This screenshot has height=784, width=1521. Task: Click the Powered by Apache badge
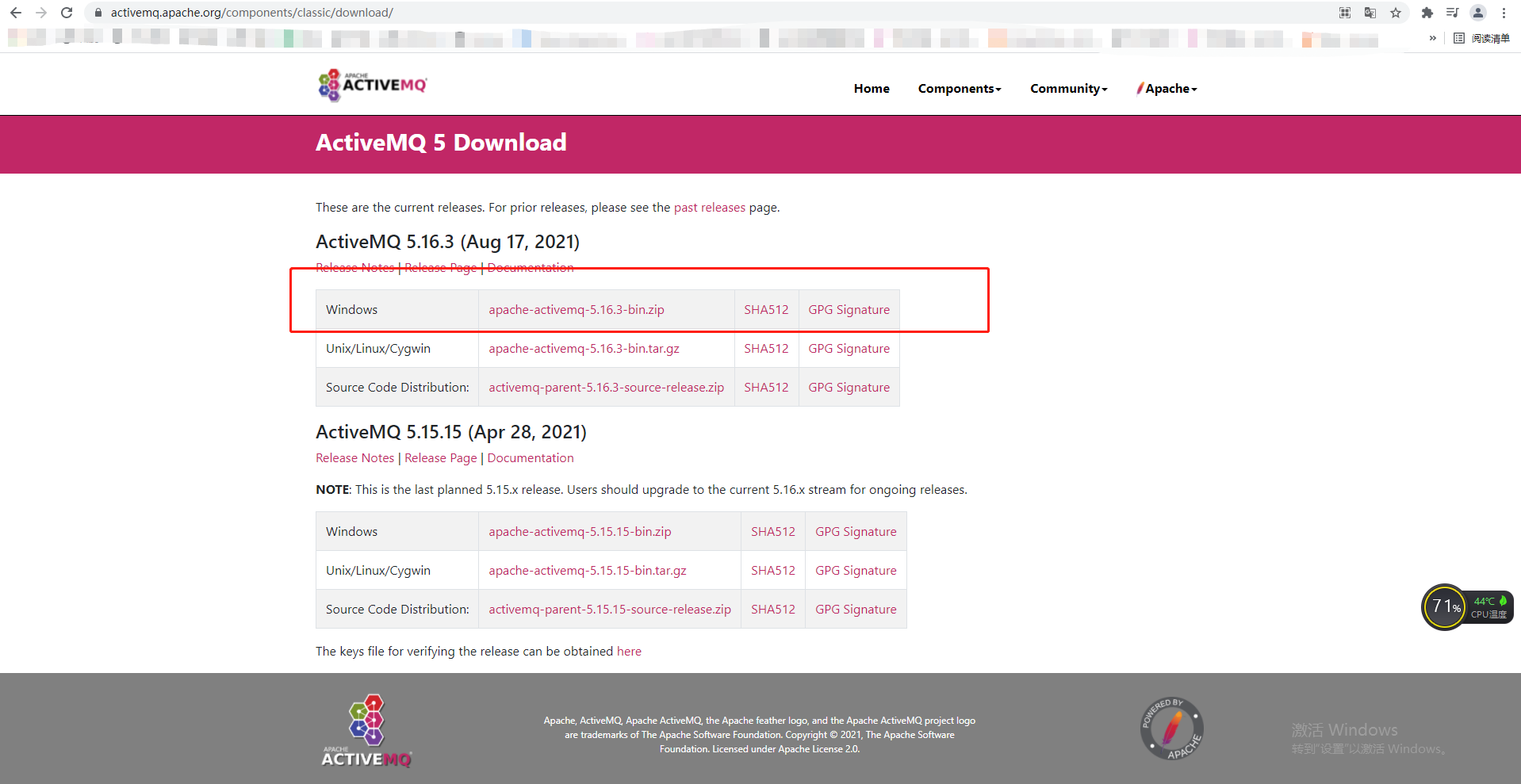tap(1172, 729)
